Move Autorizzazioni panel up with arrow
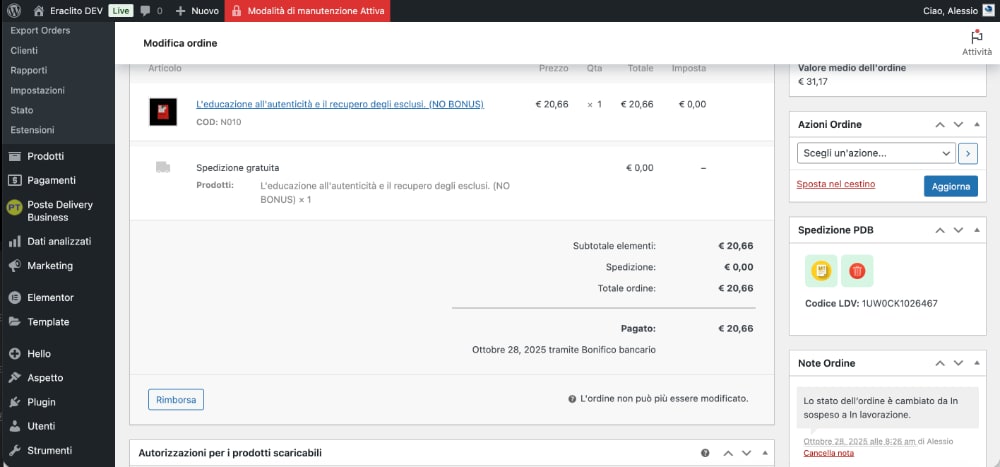The width and height of the screenshot is (1000, 467). pos(728,453)
